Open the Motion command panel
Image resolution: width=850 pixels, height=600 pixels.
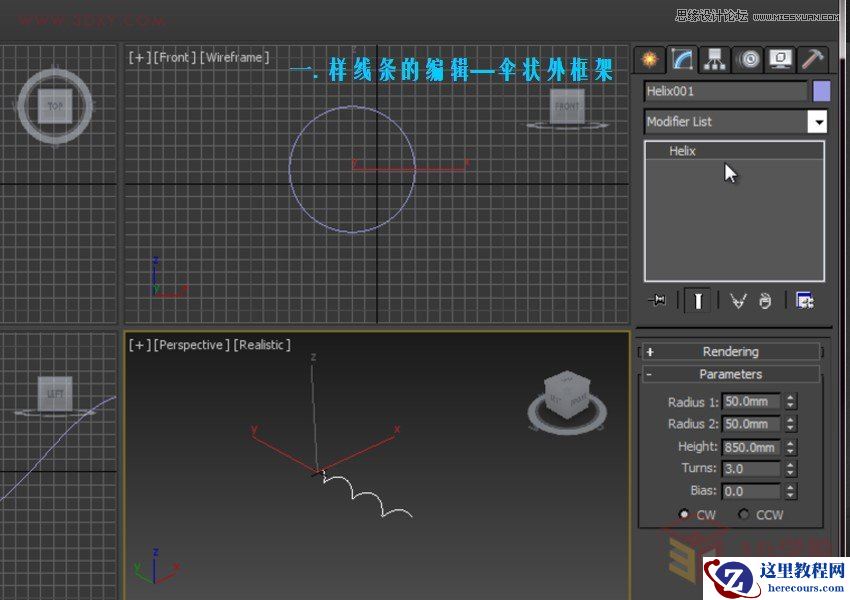748,60
